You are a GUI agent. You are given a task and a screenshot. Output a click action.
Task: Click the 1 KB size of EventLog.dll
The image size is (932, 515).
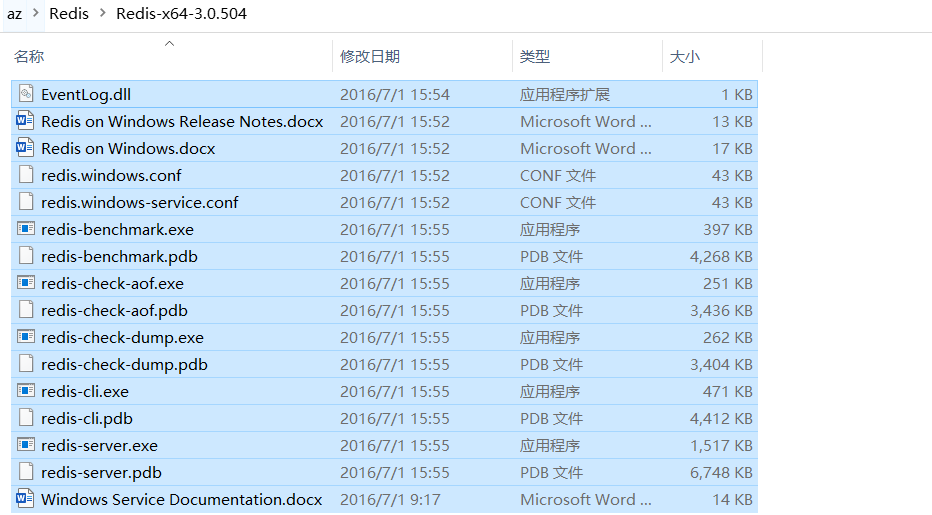[x=737, y=95]
